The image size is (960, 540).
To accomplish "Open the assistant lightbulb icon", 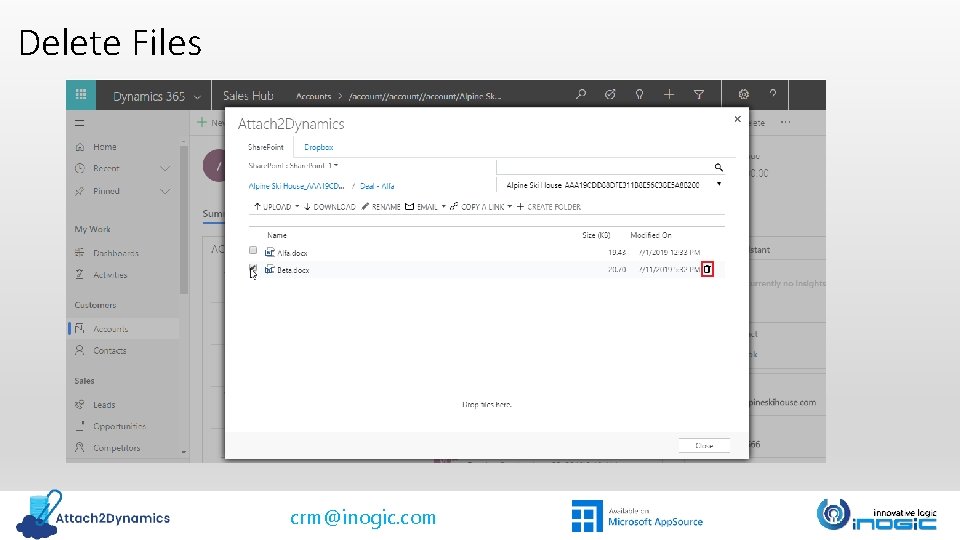I will (639, 94).
